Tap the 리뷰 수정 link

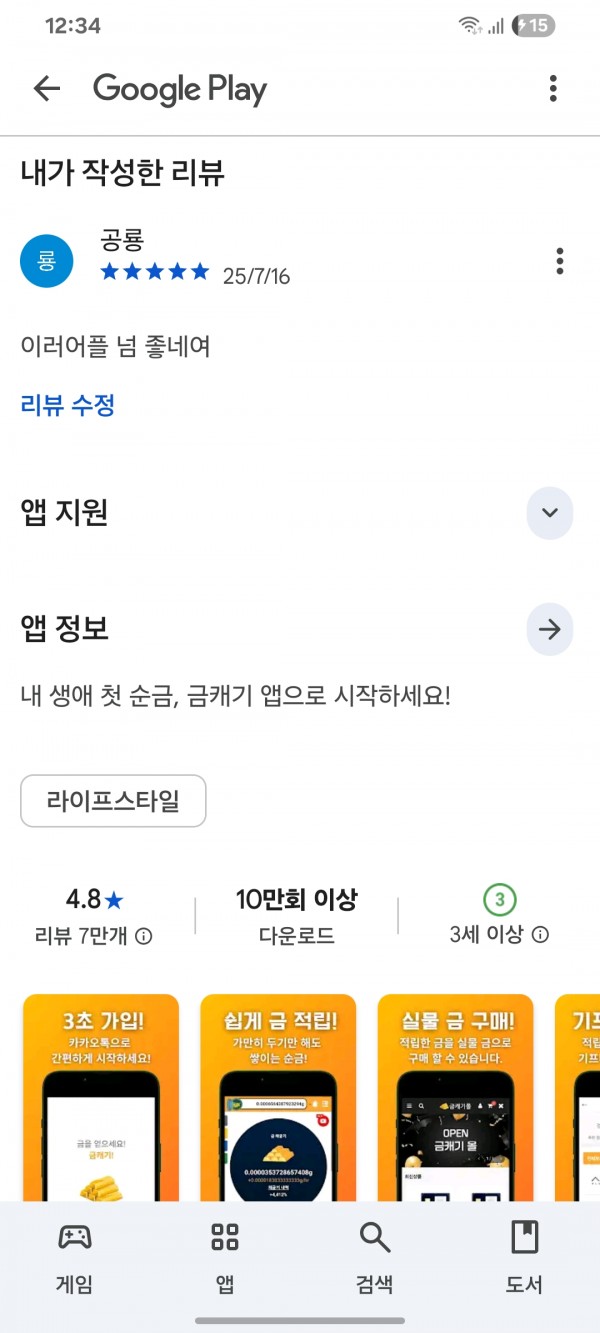point(68,405)
